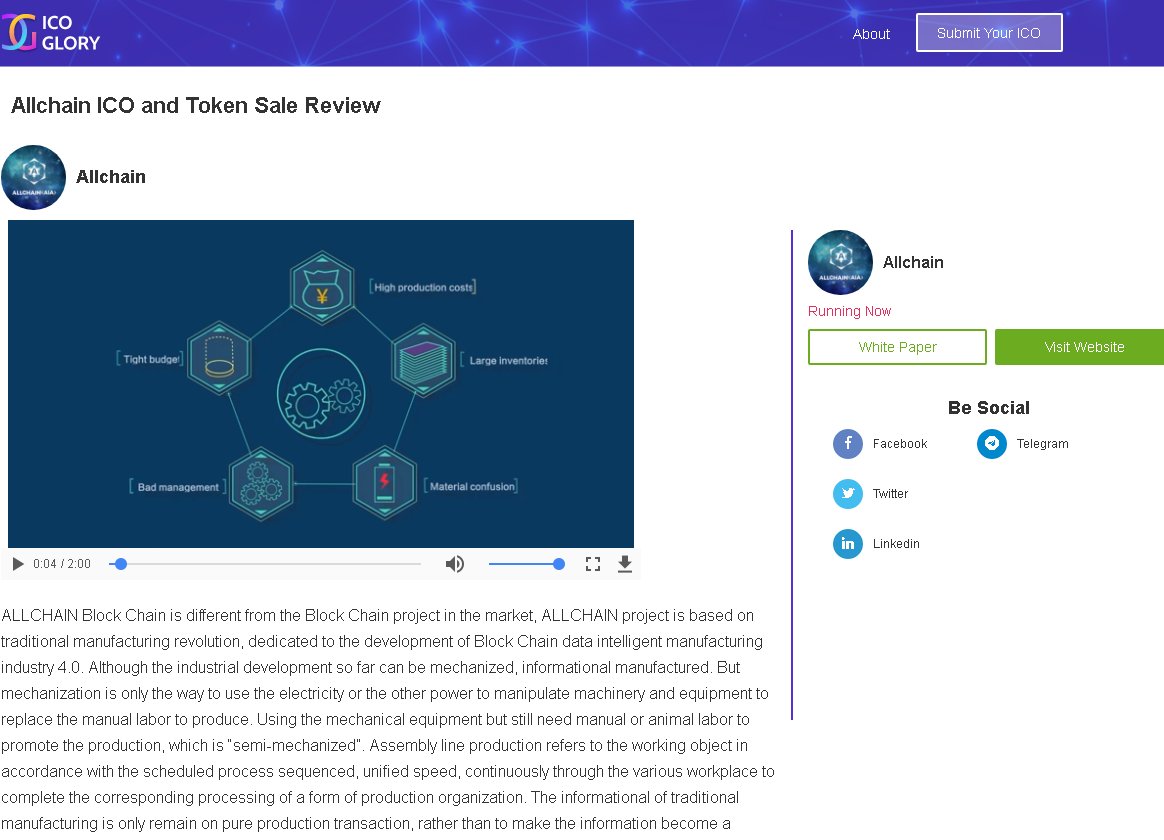The height and width of the screenshot is (840, 1164).
Task: Download the video file
Action: click(625, 564)
